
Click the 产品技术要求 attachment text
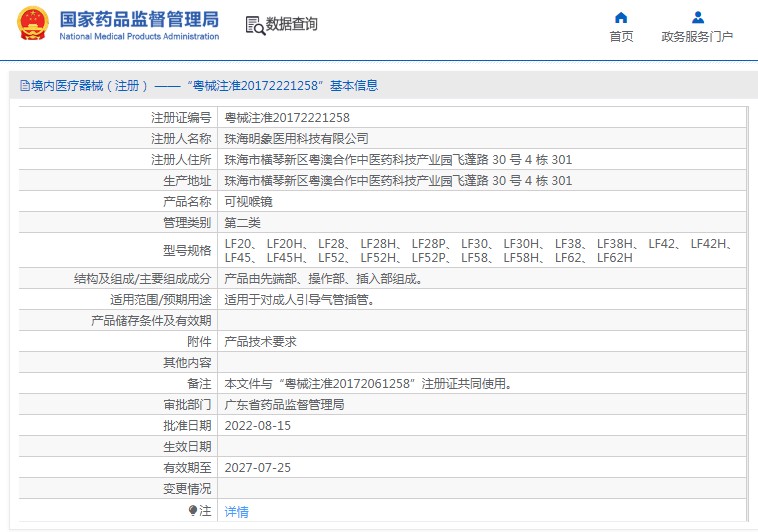pos(260,341)
